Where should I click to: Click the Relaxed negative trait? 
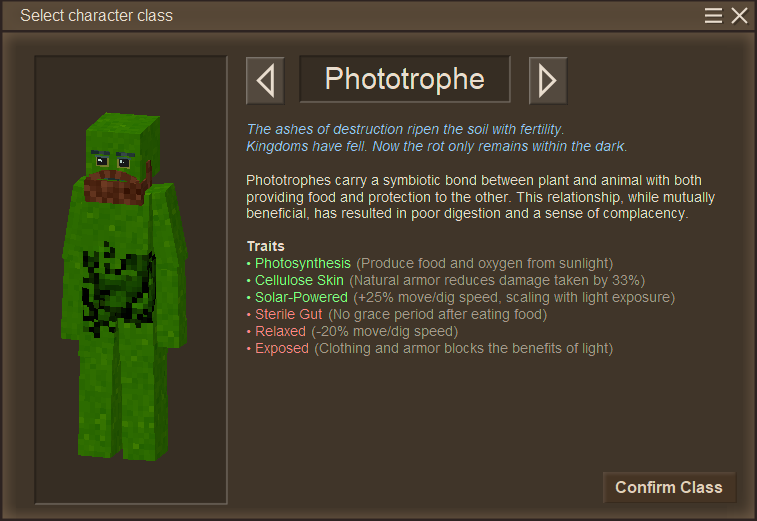click(280, 331)
